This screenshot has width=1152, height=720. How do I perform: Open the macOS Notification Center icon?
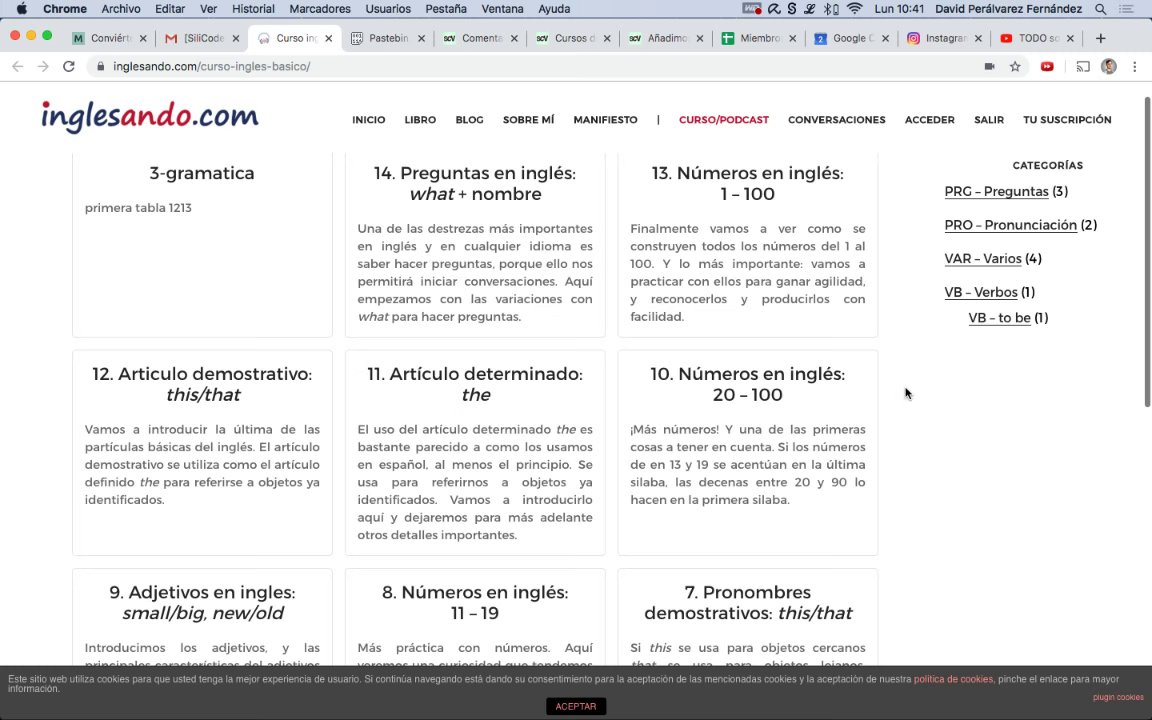pos(1126,9)
